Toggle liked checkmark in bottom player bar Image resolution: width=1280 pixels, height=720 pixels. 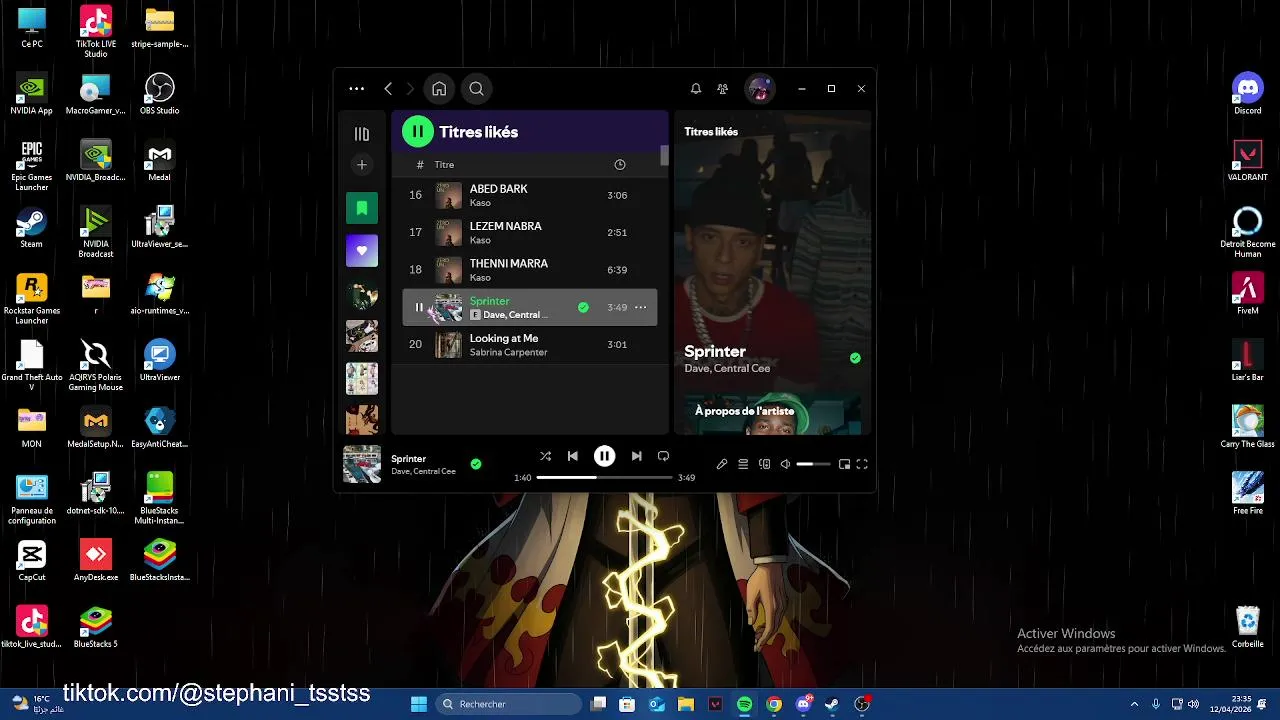[x=476, y=464]
